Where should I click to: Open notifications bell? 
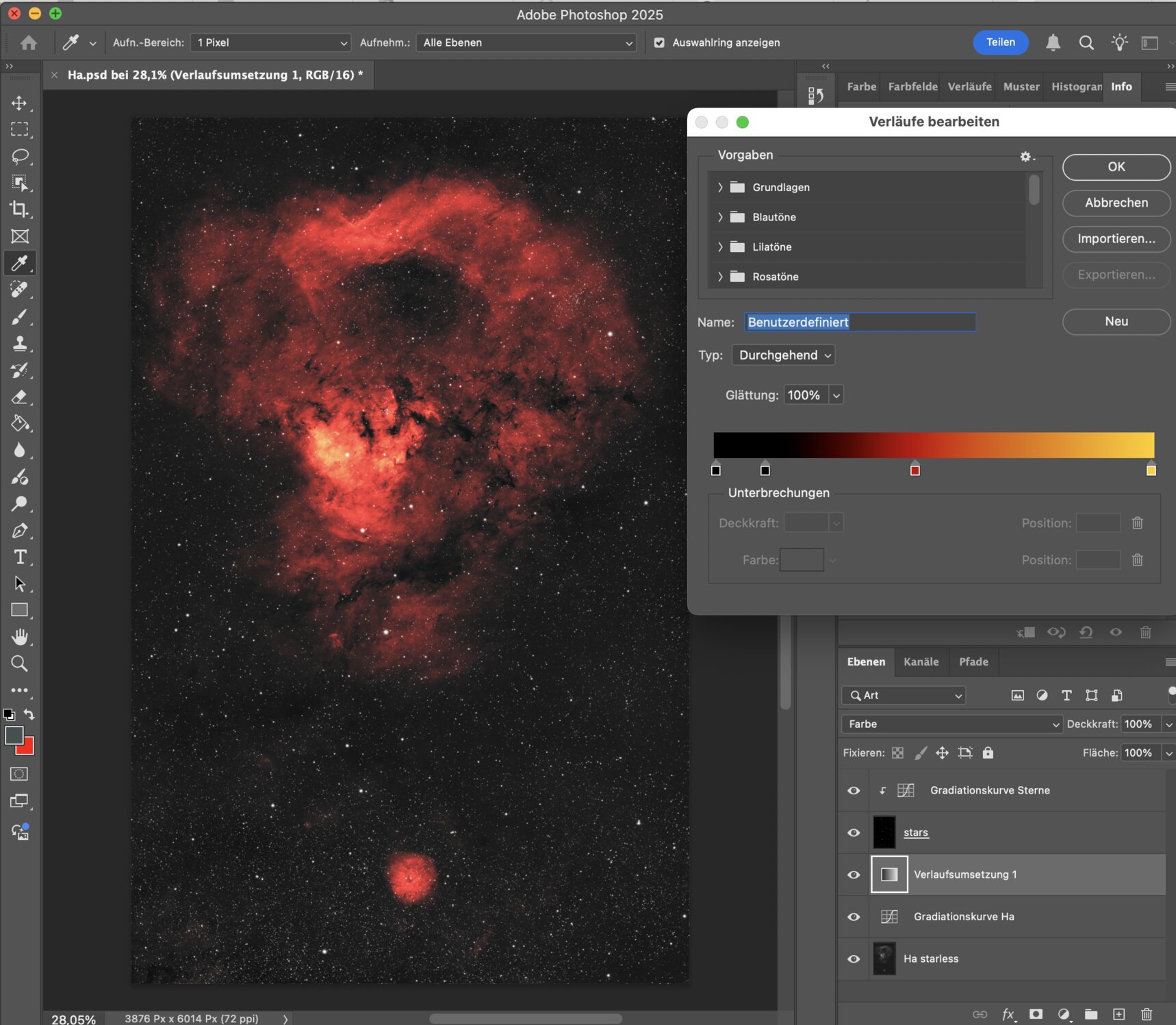pyautogui.click(x=1053, y=42)
